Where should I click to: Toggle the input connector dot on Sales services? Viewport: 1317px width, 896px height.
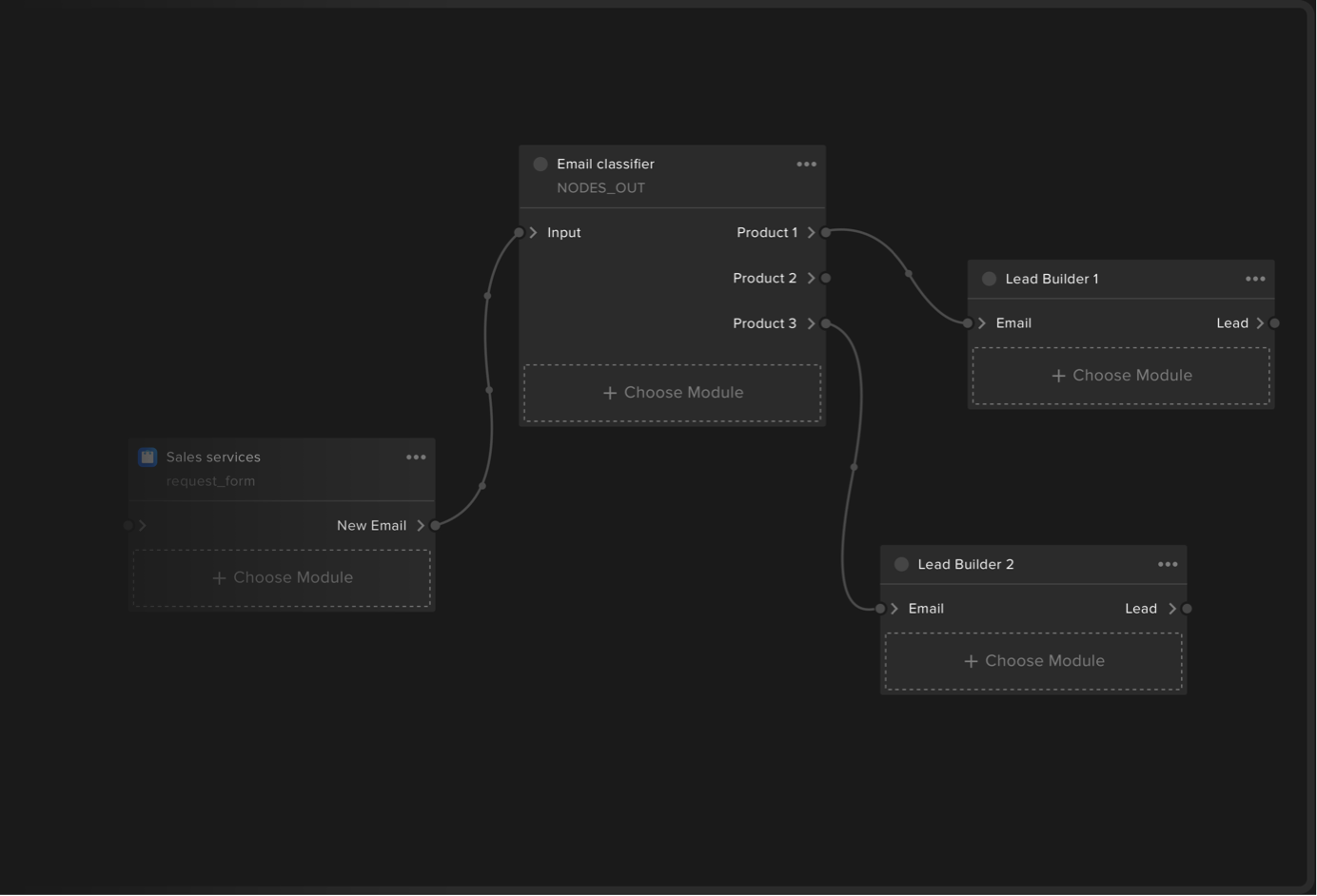point(127,525)
